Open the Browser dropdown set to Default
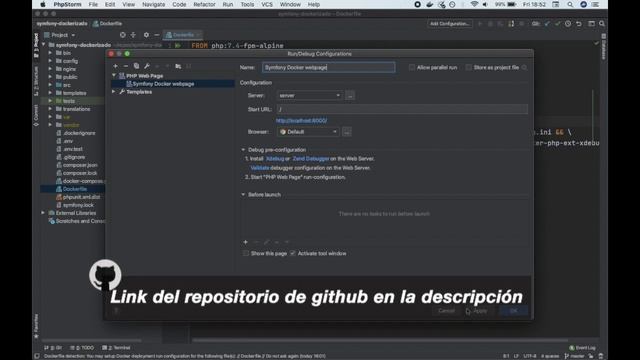 tap(308, 132)
